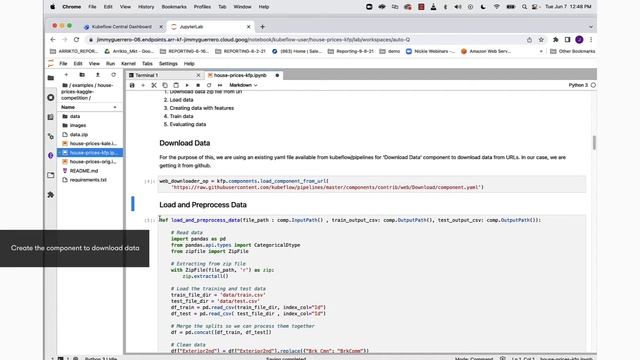Open the Extension Manager puzzle icon
640x360 pixels.
[51, 195]
